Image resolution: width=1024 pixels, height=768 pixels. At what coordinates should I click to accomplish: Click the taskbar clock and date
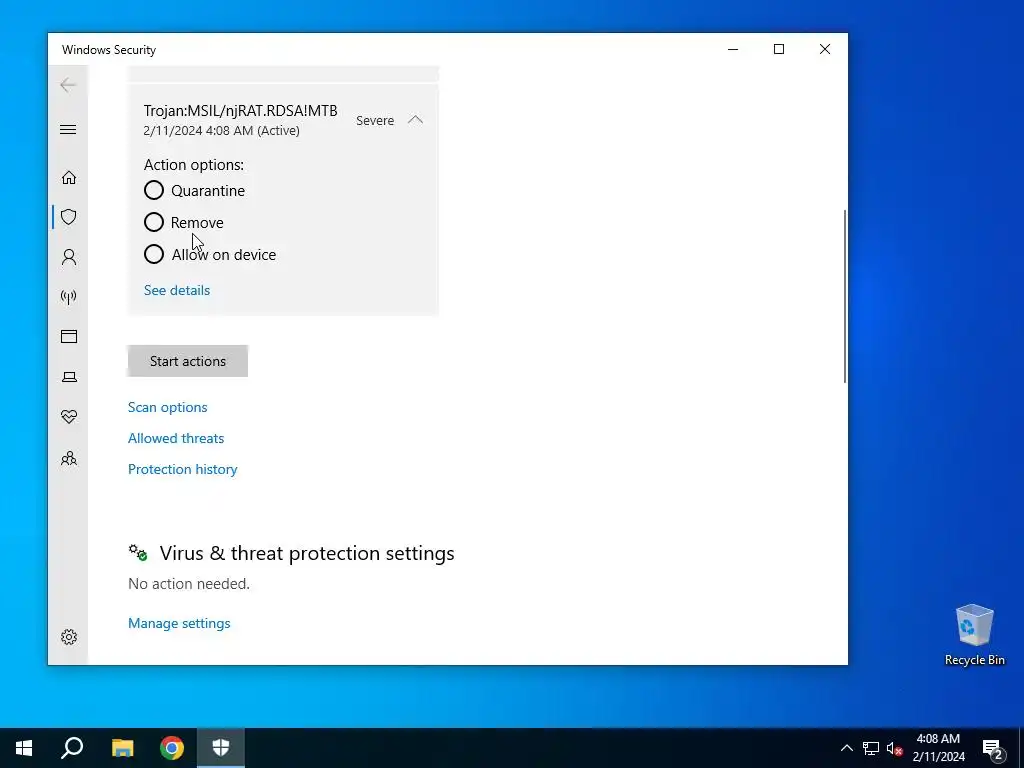(x=938, y=748)
